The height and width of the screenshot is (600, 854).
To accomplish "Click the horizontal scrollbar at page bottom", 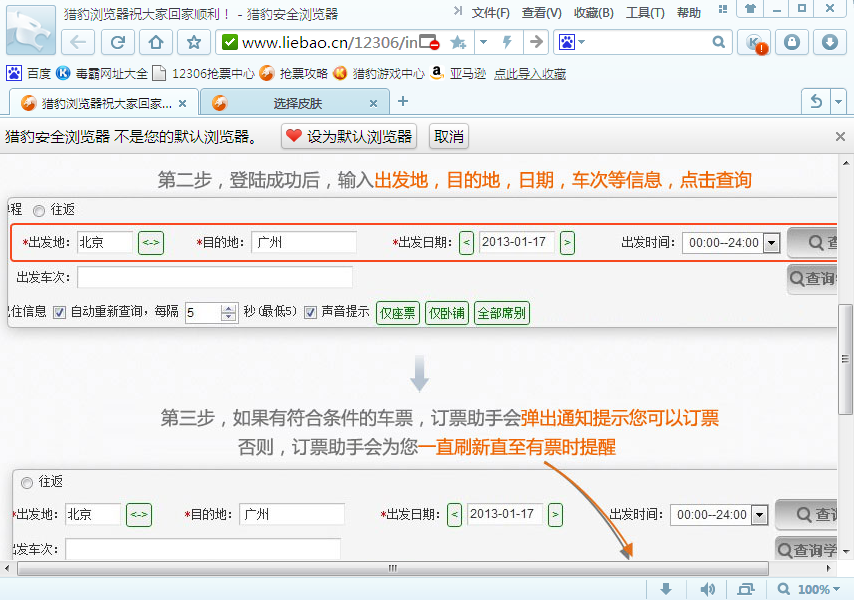I will click(x=392, y=568).
